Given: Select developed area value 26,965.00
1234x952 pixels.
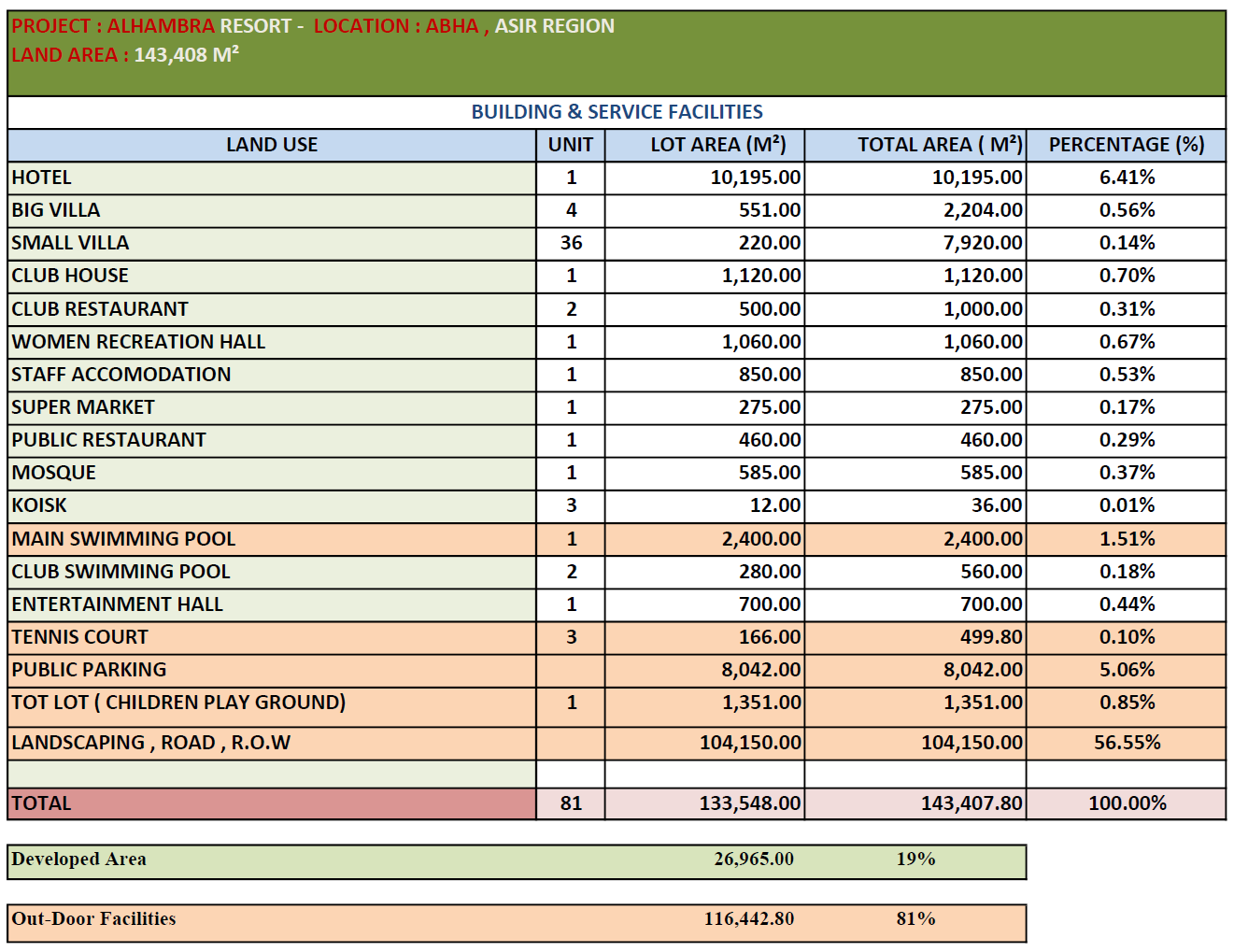Looking at the screenshot, I should tap(754, 860).
